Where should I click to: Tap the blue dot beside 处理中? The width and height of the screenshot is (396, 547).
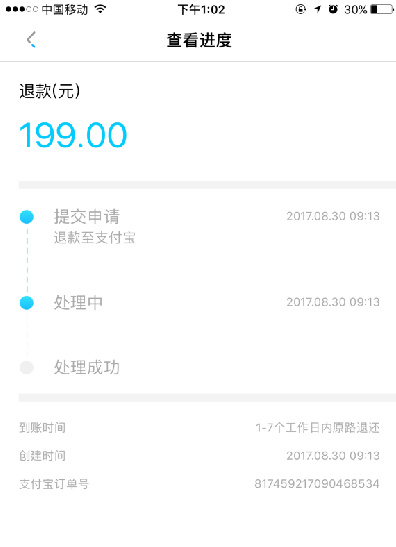pos(27,303)
